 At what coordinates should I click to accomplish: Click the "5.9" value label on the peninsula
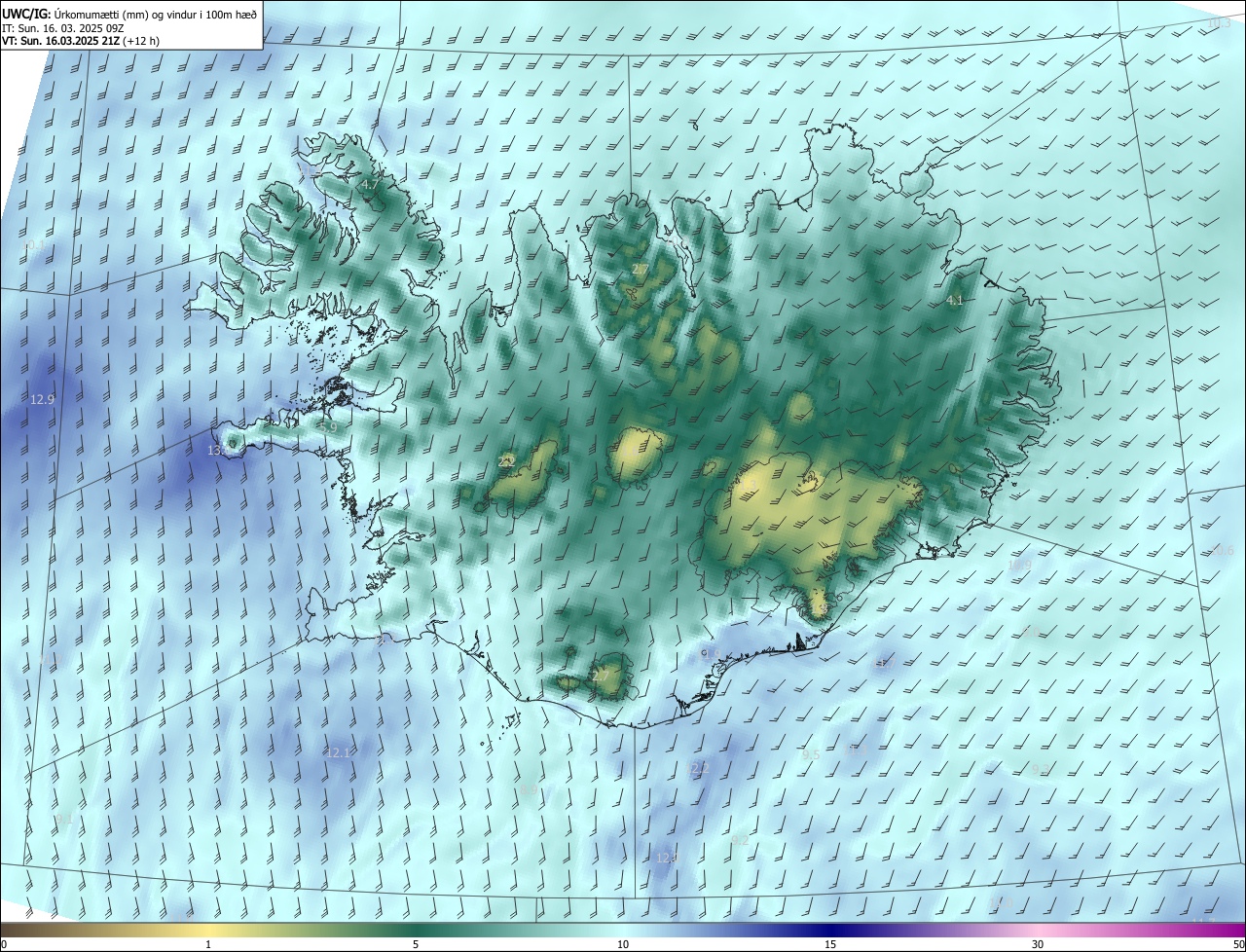(x=328, y=427)
